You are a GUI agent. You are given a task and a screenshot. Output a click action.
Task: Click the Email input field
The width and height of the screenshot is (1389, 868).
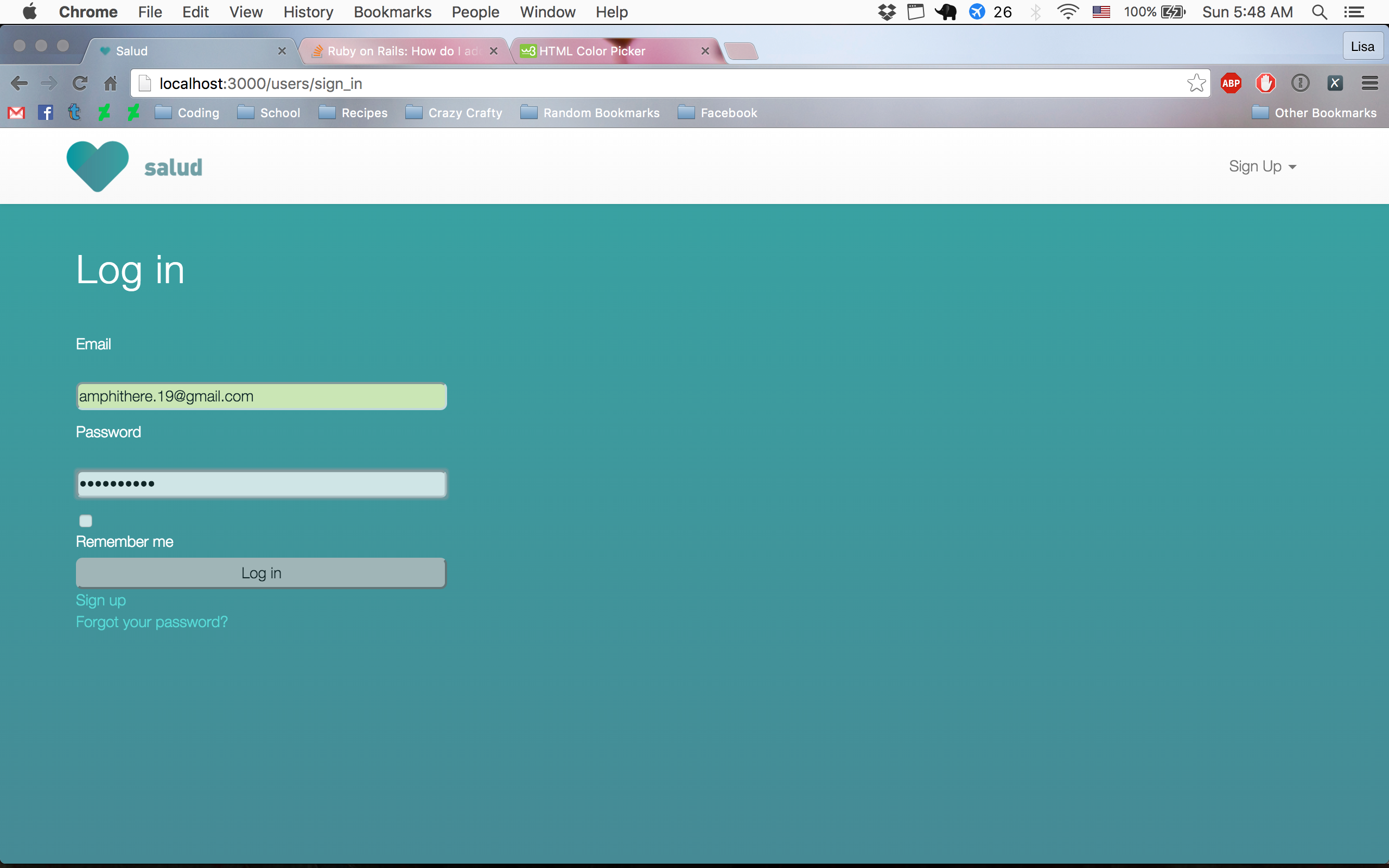[261, 396]
